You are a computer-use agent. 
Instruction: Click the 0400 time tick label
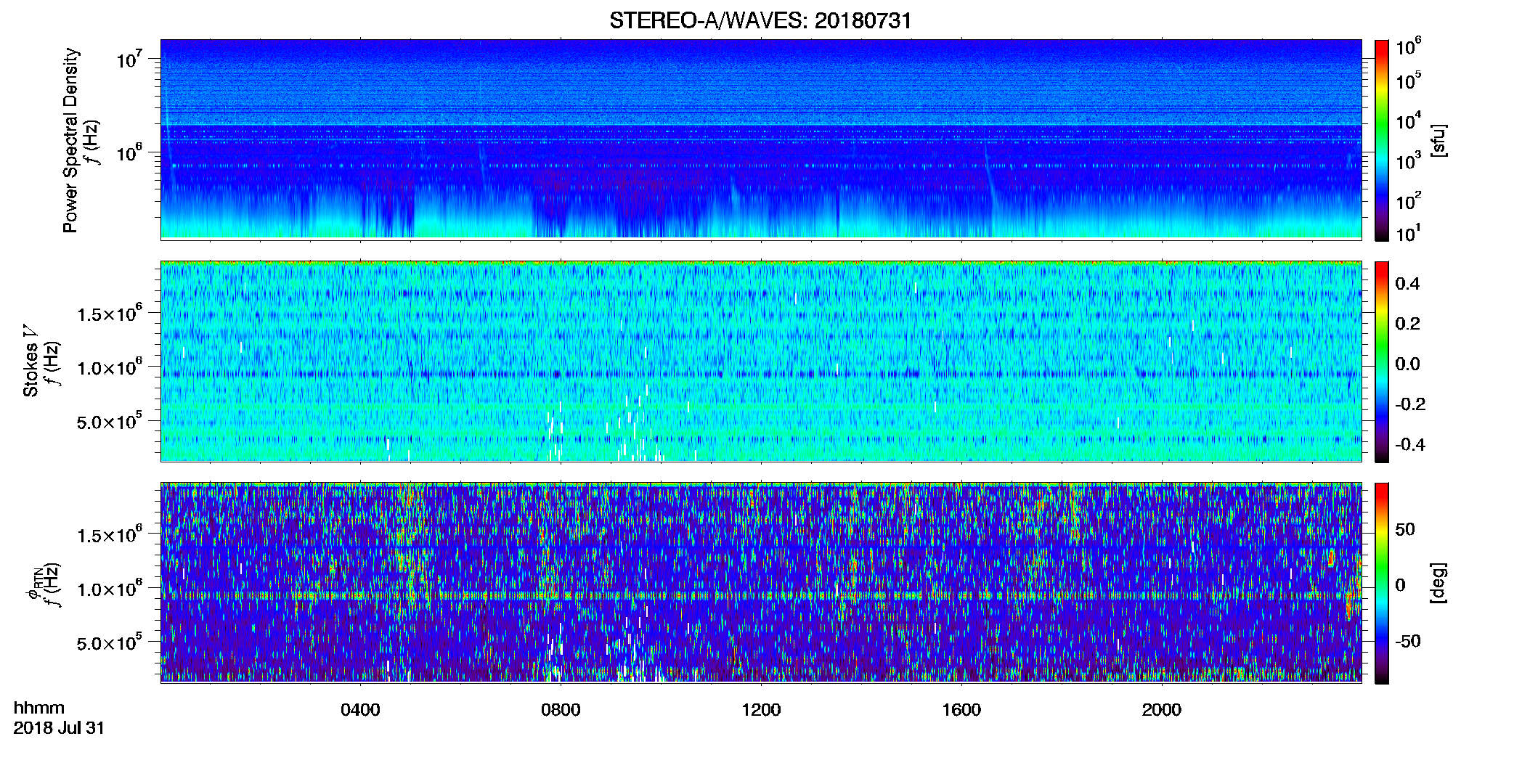[x=360, y=710]
